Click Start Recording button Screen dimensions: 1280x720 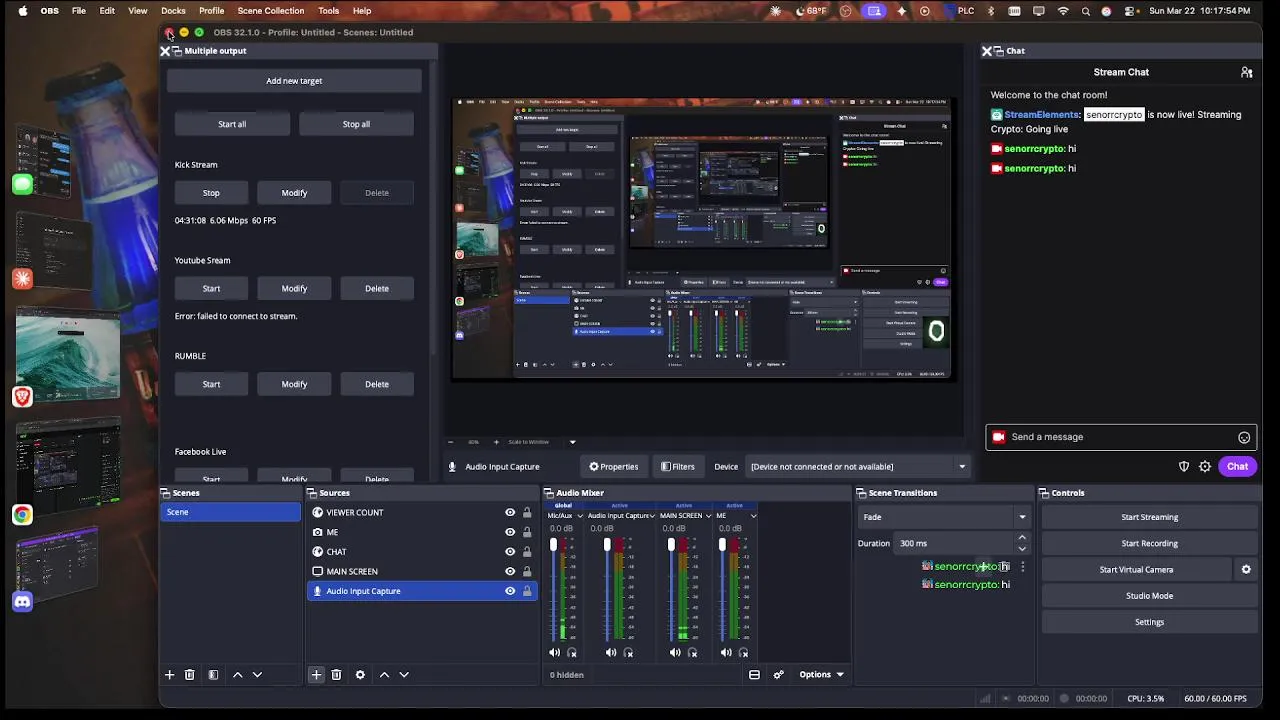point(1150,544)
